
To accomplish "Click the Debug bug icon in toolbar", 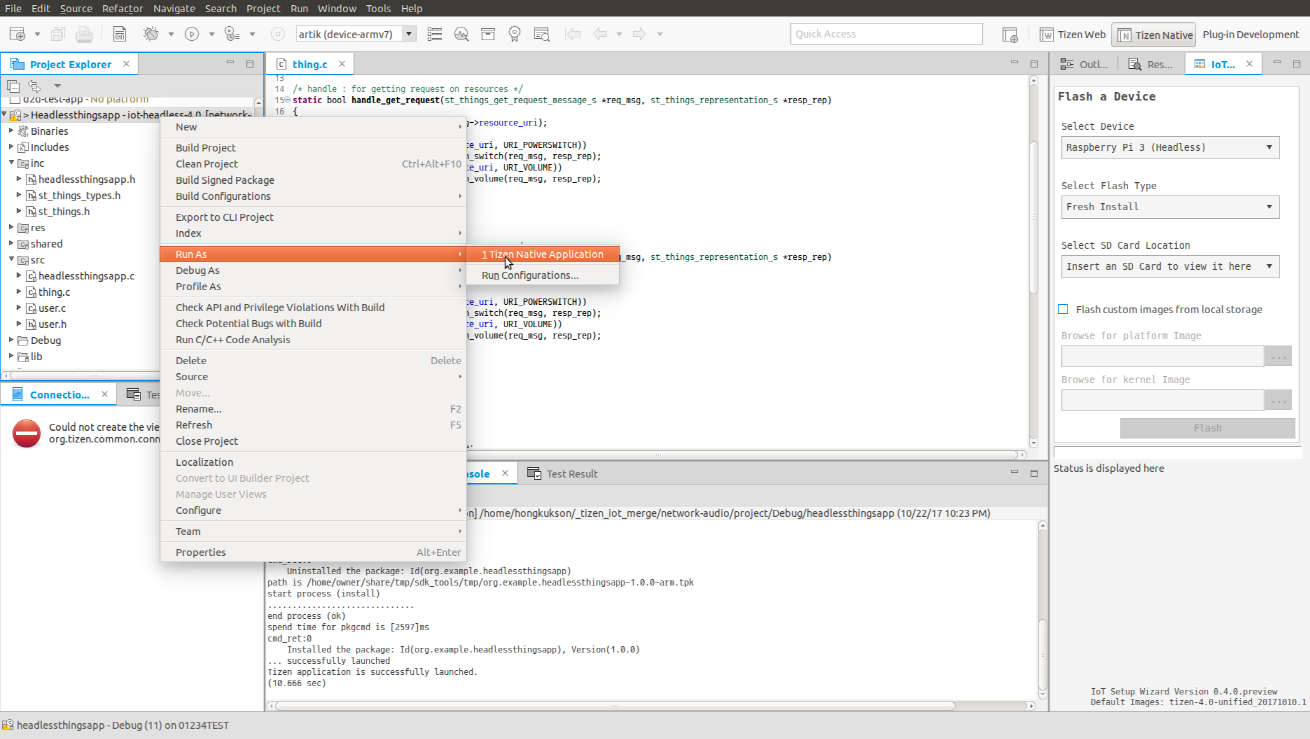I will [x=151, y=34].
